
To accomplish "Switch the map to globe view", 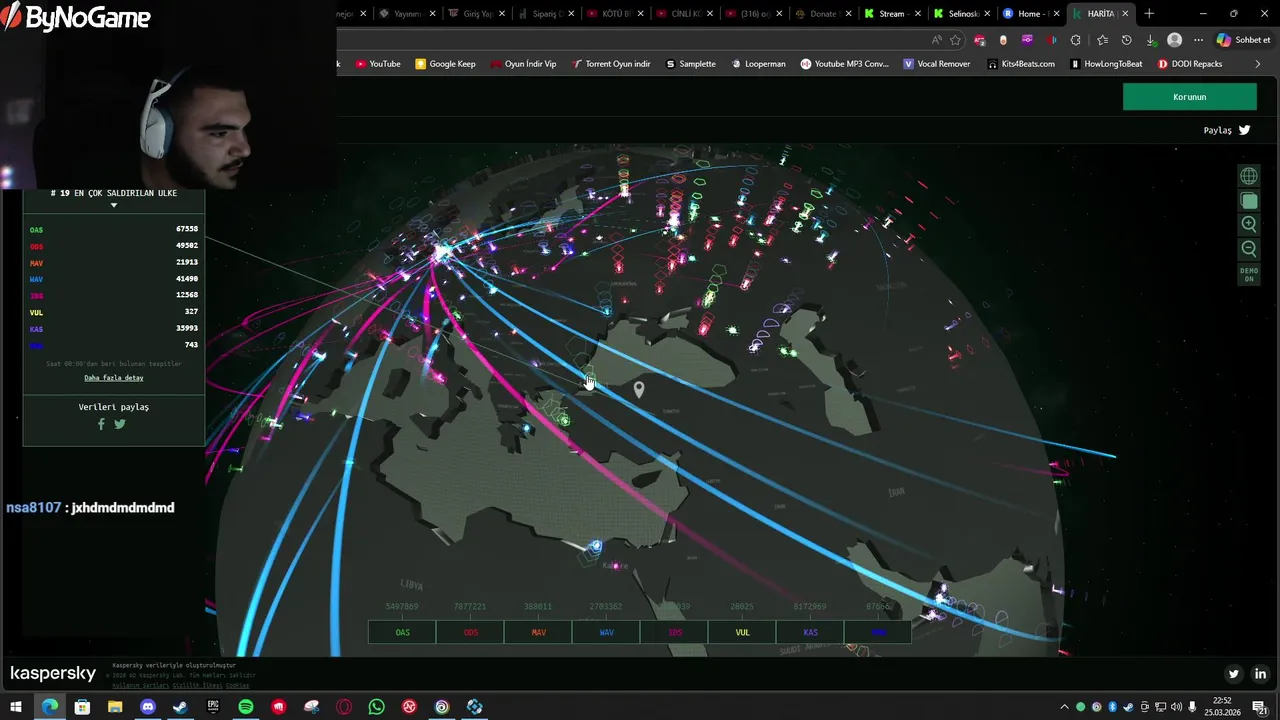I will [x=1249, y=176].
